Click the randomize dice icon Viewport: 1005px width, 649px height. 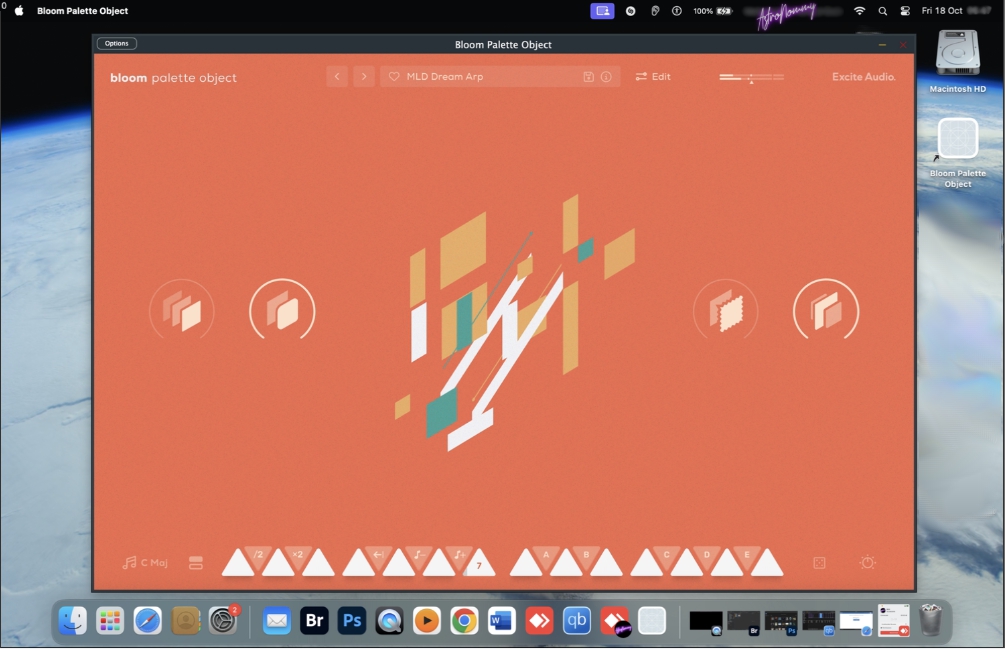pyautogui.click(x=819, y=563)
